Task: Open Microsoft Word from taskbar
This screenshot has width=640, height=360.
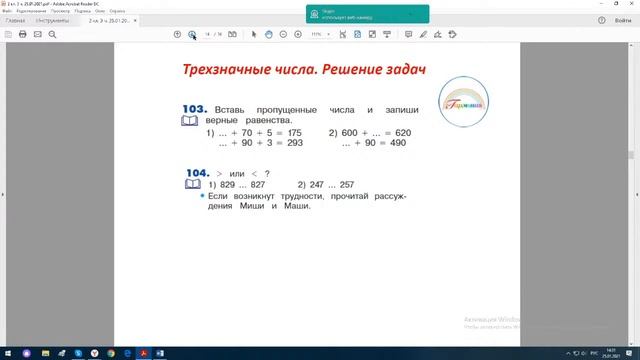Action: (x=160, y=353)
